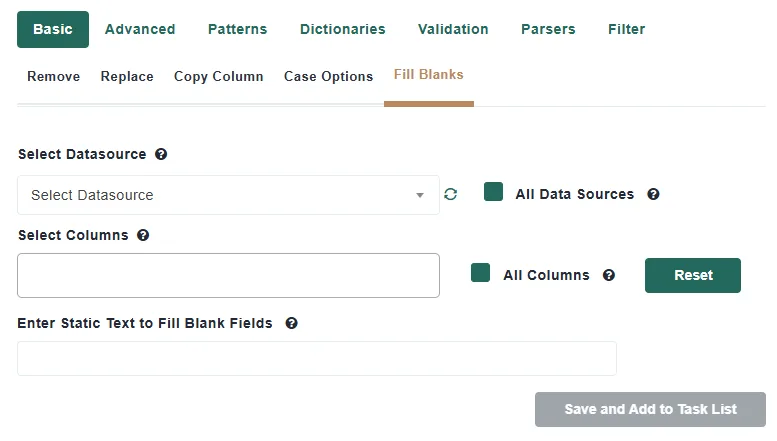Enable the All Columns checkbox
The image size is (777, 441).
(x=480, y=273)
